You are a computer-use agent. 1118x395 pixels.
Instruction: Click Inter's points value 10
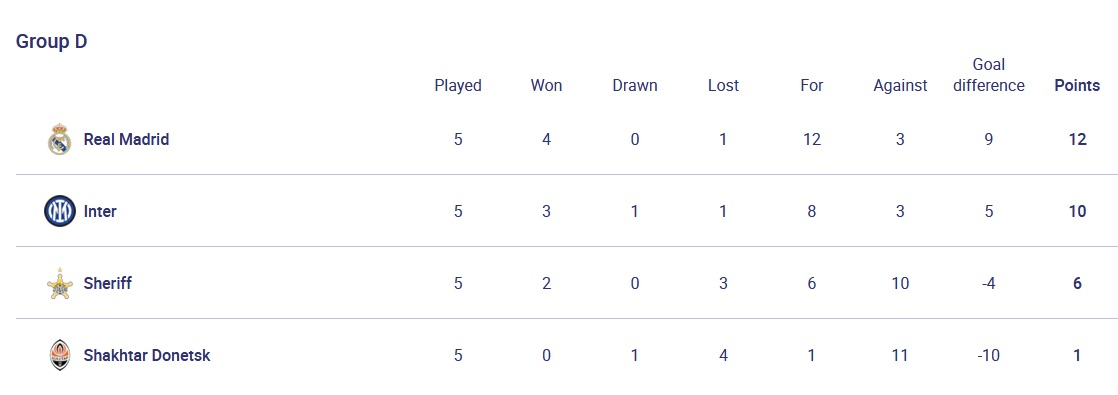click(x=1077, y=212)
